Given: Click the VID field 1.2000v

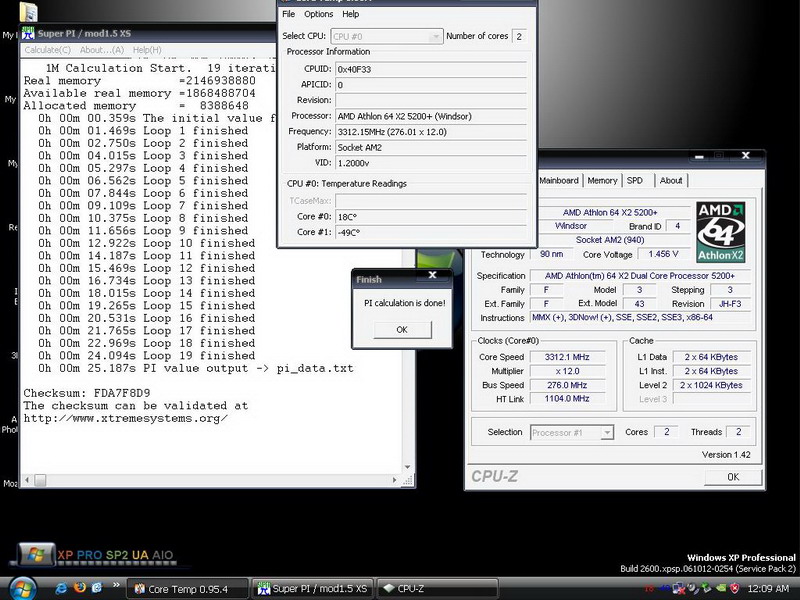Looking at the screenshot, I should point(431,163).
